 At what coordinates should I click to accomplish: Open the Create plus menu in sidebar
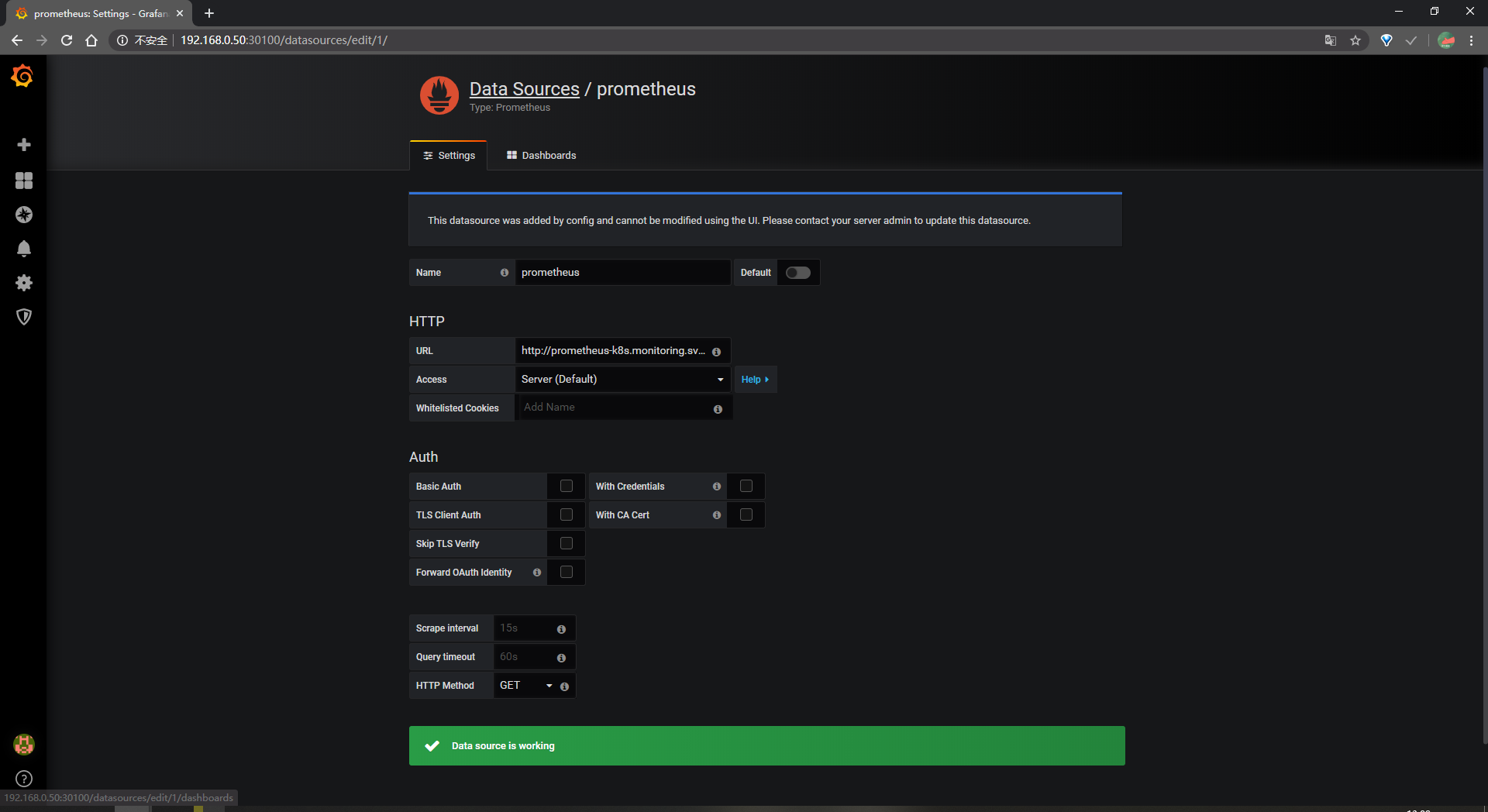pyautogui.click(x=24, y=145)
